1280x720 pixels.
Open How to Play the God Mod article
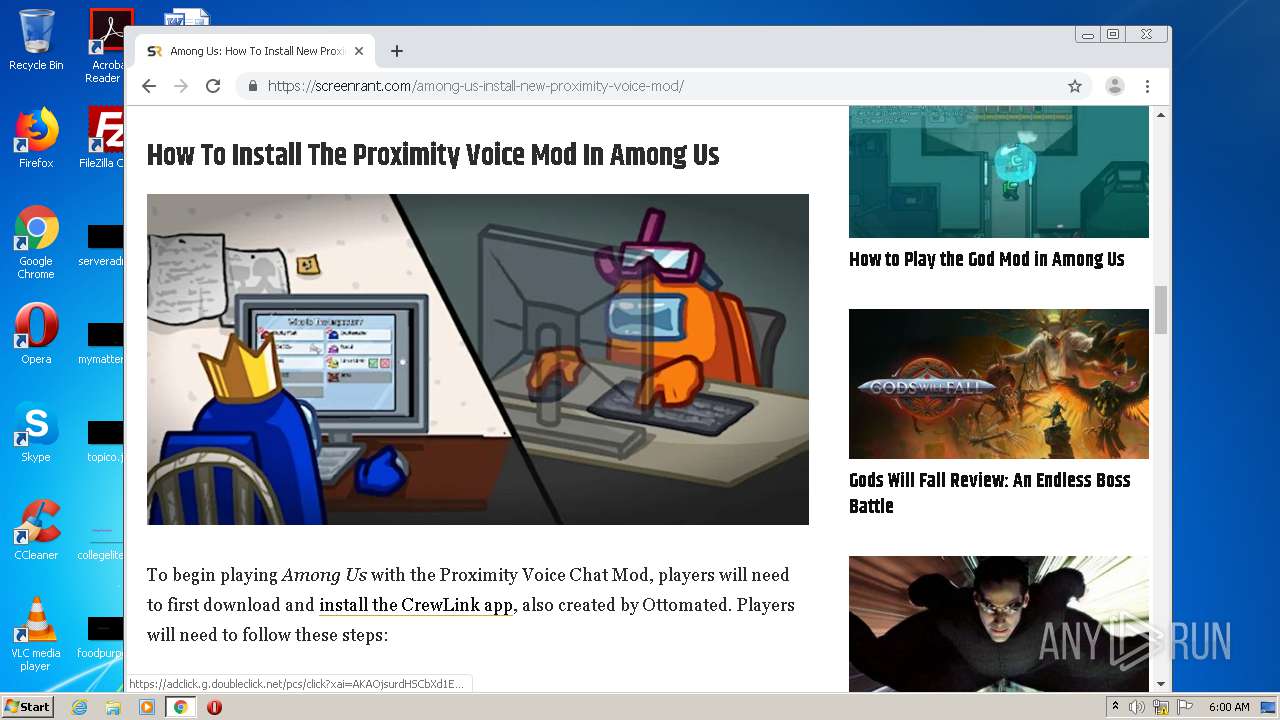coord(987,259)
